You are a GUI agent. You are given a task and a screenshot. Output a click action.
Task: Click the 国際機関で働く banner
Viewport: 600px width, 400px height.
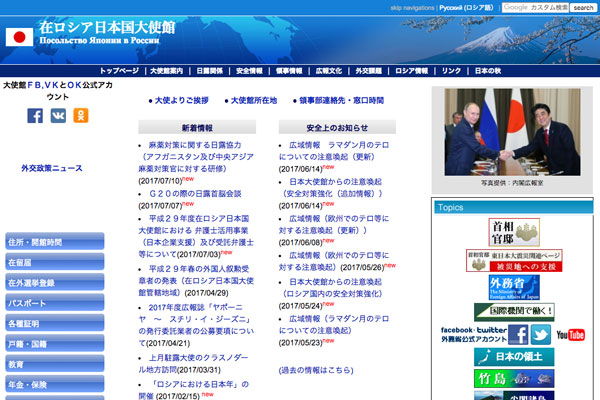point(515,312)
